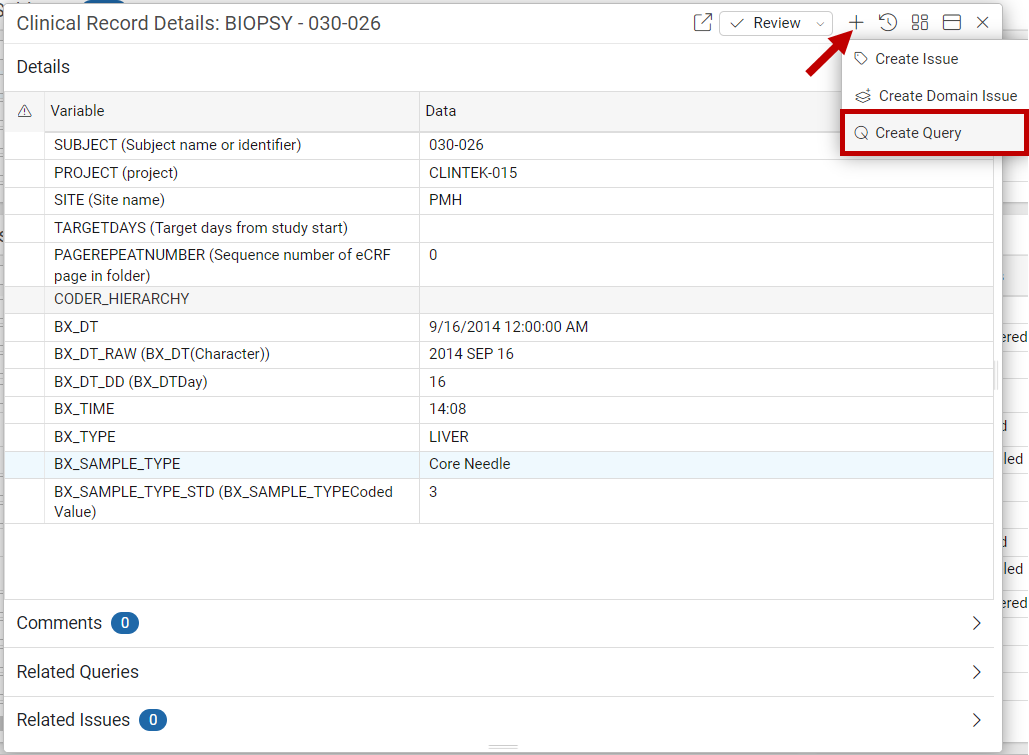The height and width of the screenshot is (755, 1029).
Task: Click the Related Issues count badge
Action: pyautogui.click(x=153, y=720)
